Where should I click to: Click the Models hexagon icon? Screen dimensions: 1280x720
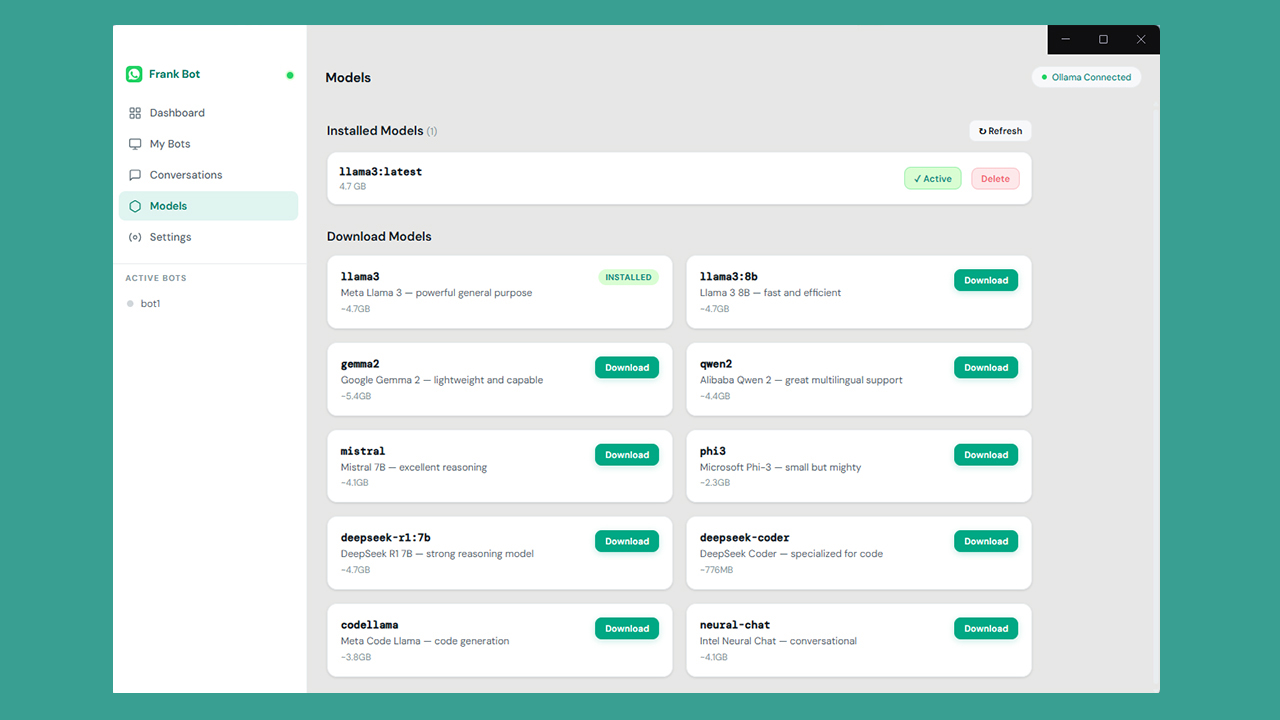click(135, 206)
